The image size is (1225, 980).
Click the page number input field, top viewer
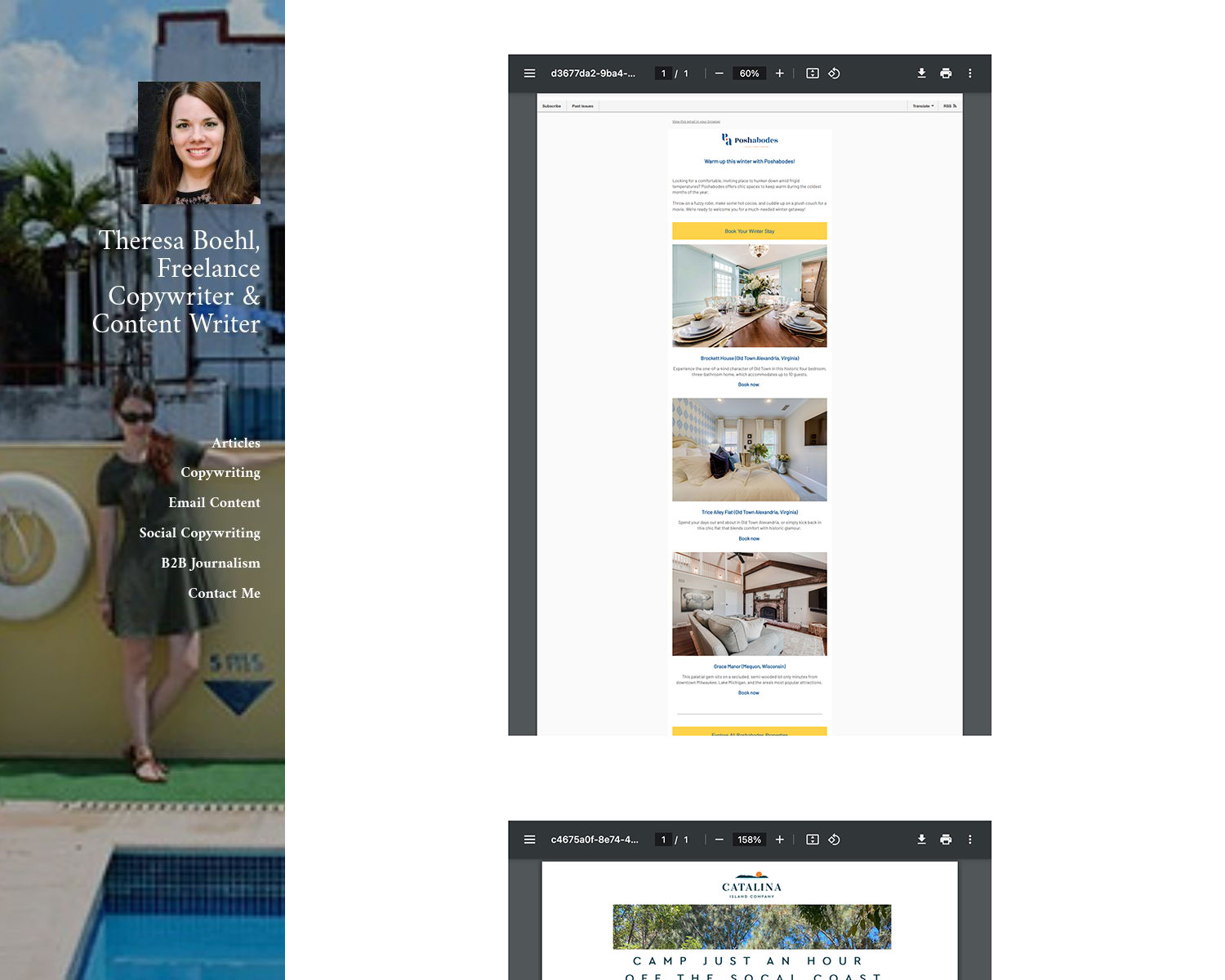coord(663,73)
